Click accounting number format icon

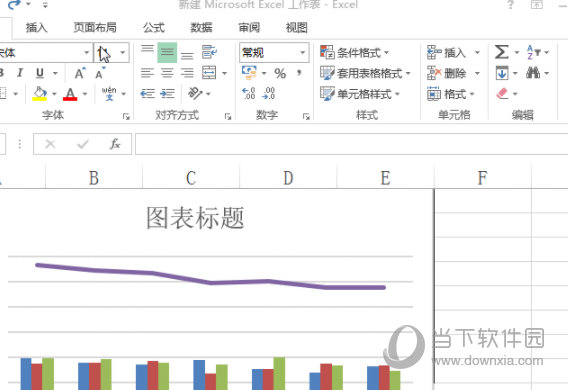pyautogui.click(x=249, y=73)
